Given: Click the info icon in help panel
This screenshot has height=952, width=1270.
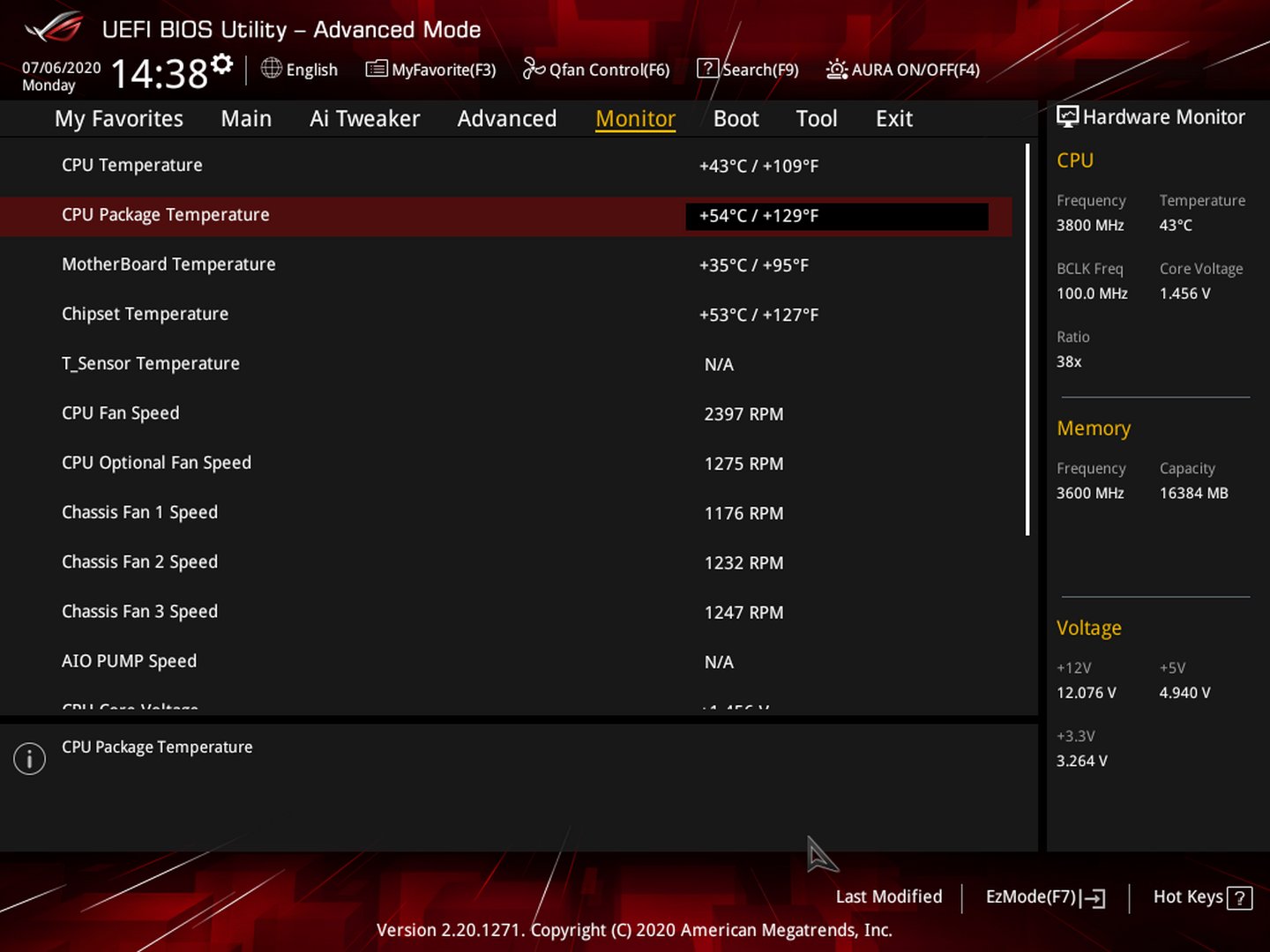Looking at the screenshot, I should point(29,758).
